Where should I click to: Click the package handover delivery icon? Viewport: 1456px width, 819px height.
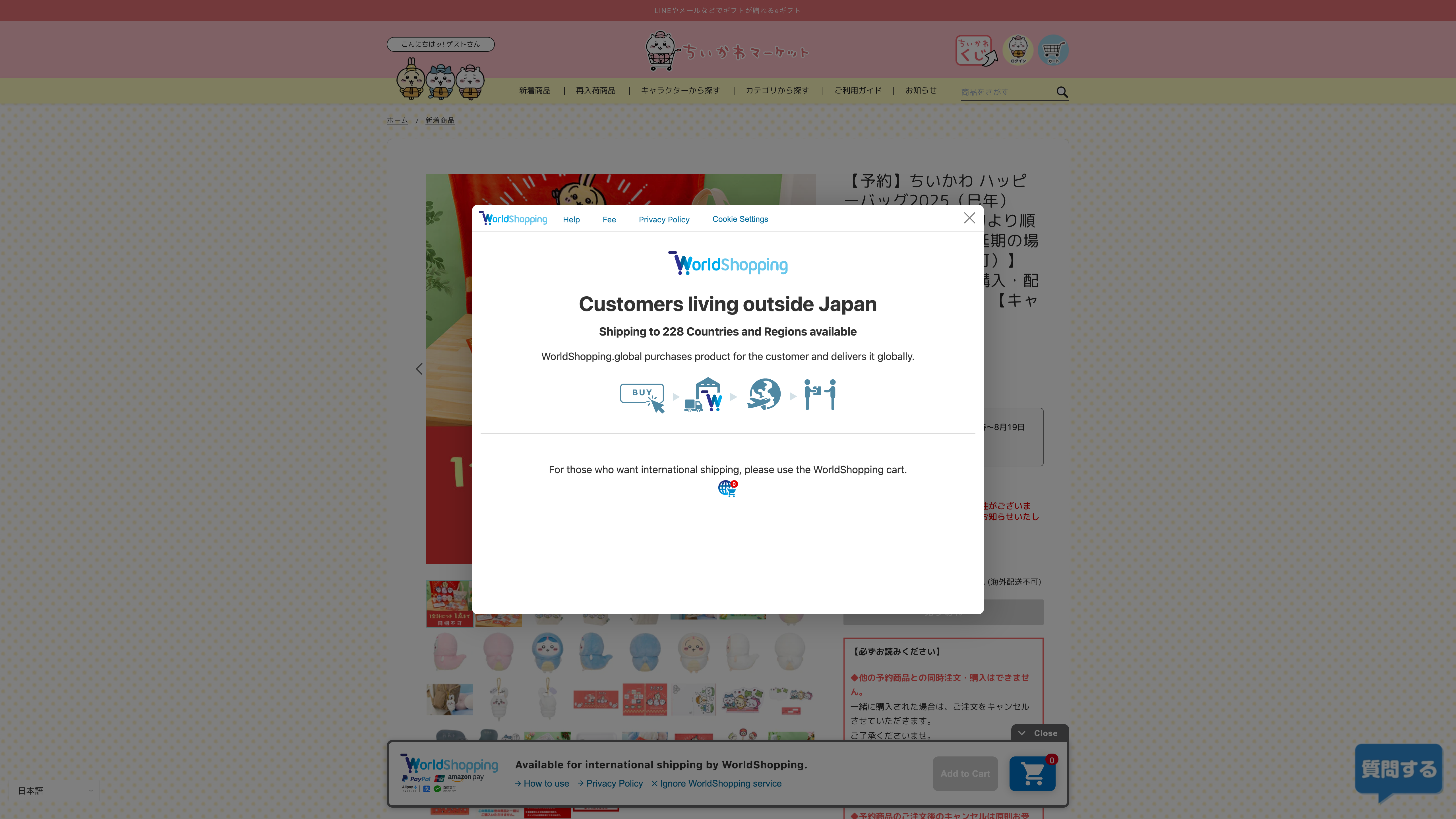click(x=820, y=394)
